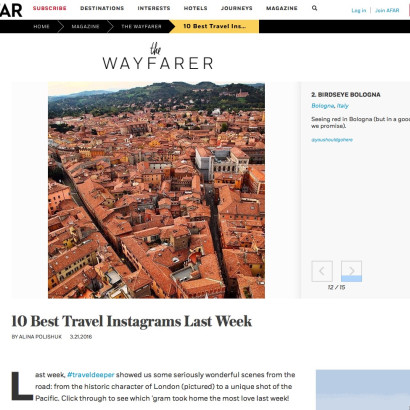Open Journeys in the navigation bar
This screenshot has height=410, width=410.
point(237,8)
